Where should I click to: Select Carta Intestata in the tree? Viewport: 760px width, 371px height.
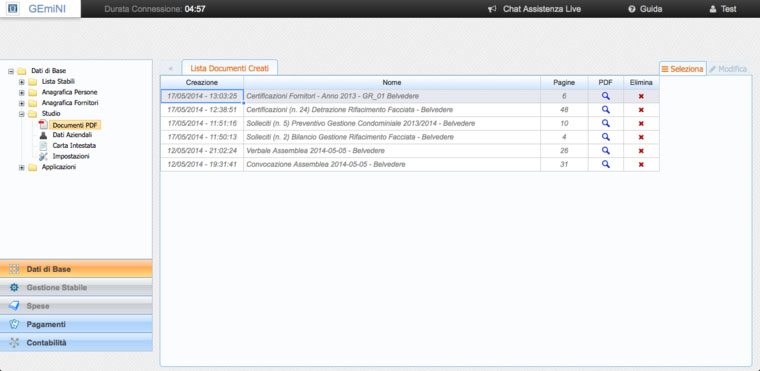point(74,145)
